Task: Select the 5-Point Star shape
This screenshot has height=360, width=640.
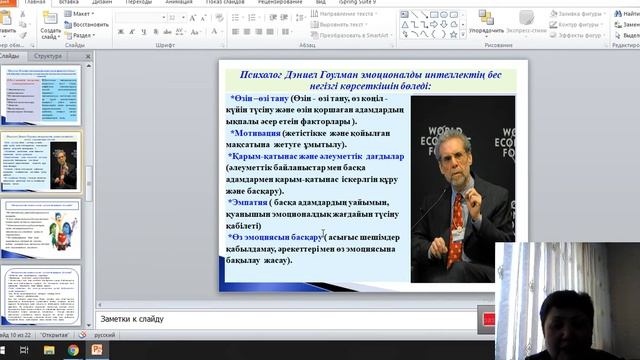Action: [x=453, y=35]
